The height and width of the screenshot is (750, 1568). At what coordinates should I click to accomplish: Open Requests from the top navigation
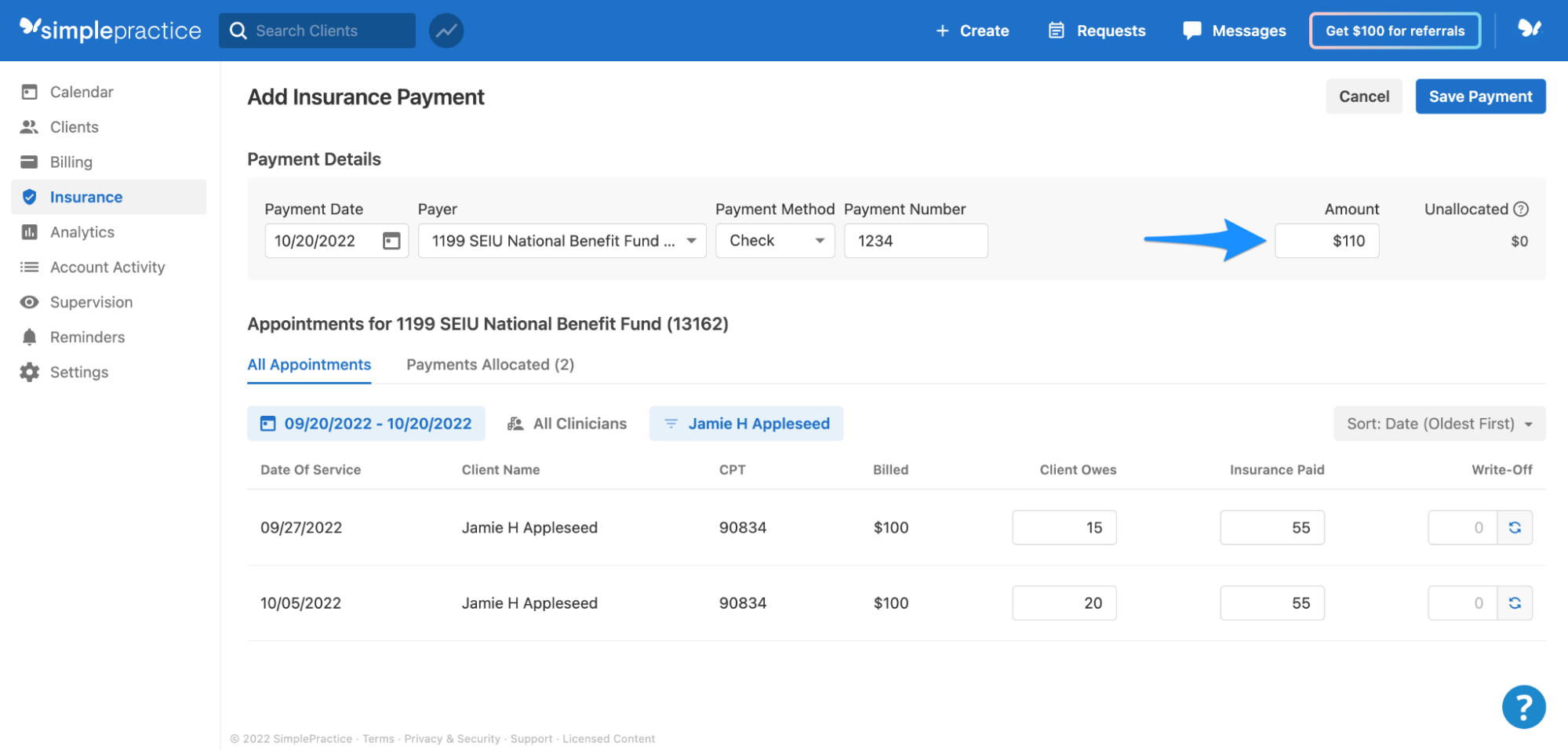(1057, 31)
